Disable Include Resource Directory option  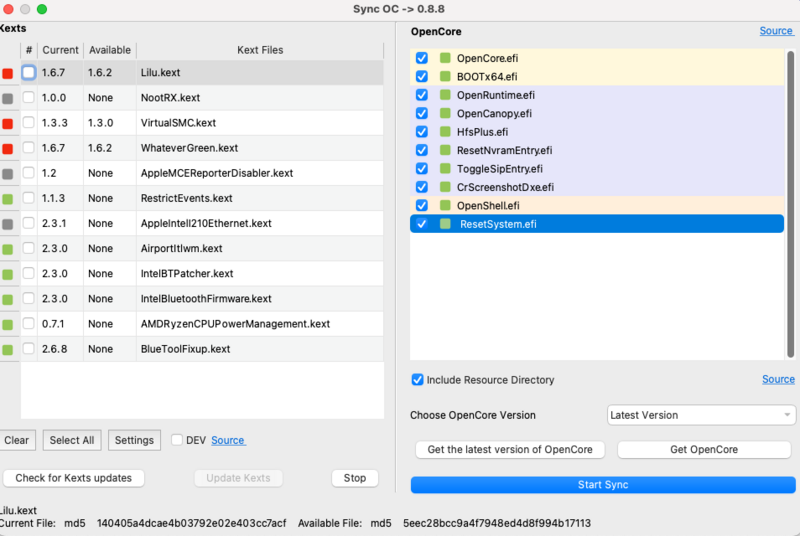pyautogui.click(x=418, y=380)
